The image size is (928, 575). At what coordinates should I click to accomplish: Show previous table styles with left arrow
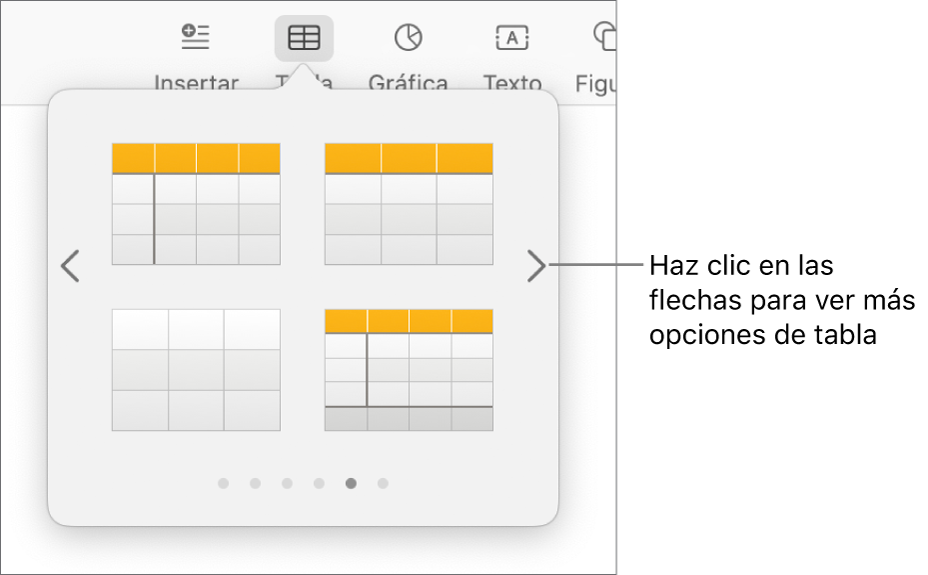tap(70, 266)
